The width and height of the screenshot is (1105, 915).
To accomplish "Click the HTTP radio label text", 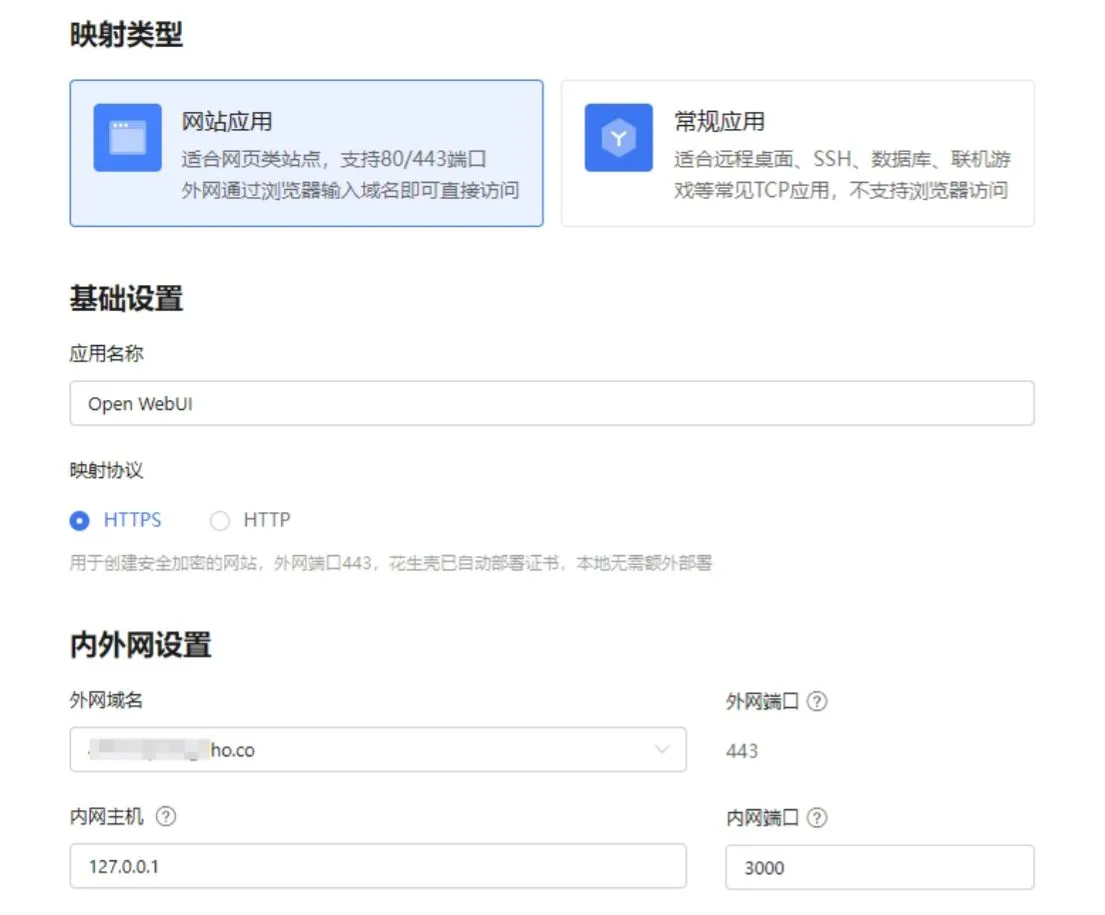I will click(x=267, y=520).
